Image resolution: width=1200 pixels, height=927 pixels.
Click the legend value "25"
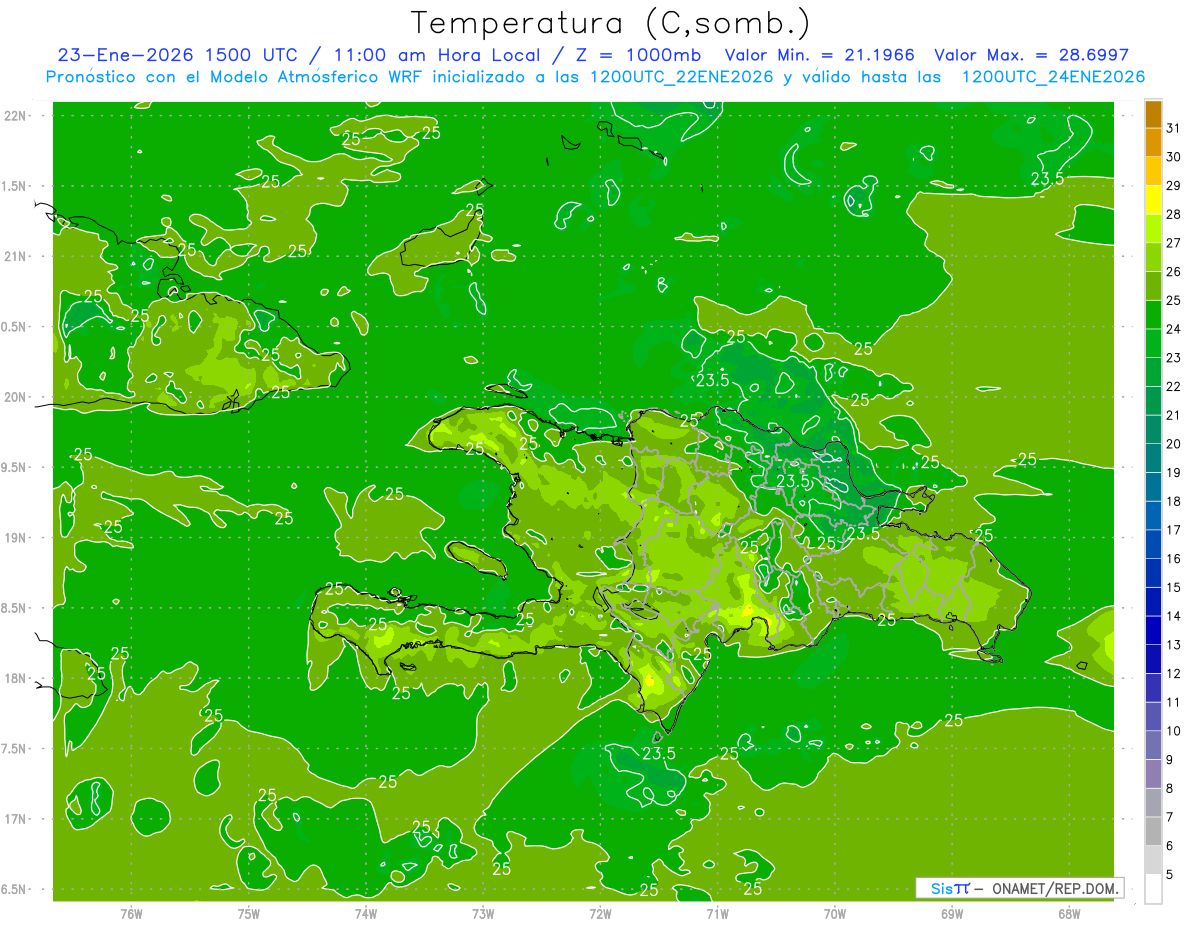pyautogui.click(x=1174, y=300)
